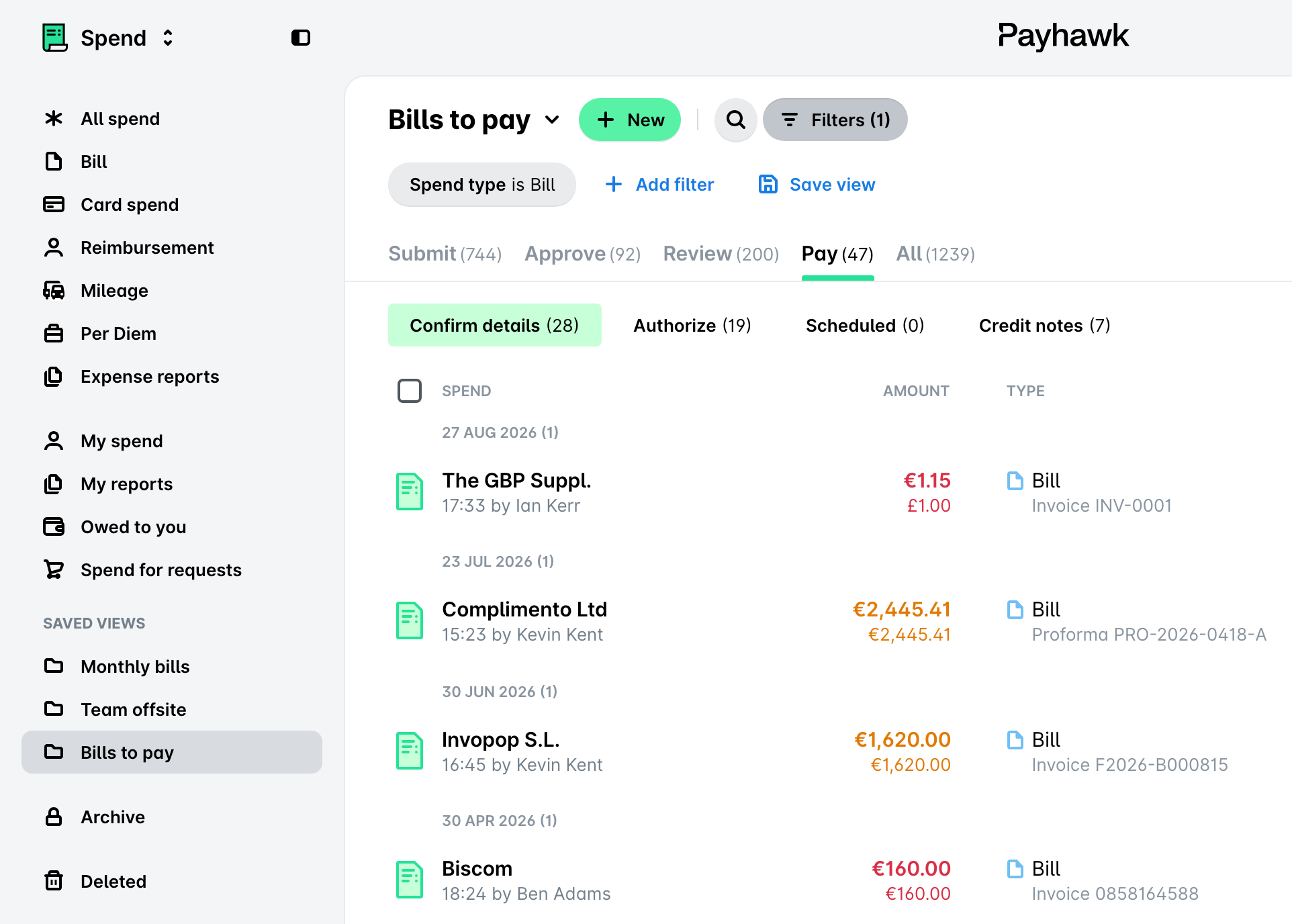Viewport: 1292px width, 924px height.
Task: Edit the Spend type is Bill filter chip
Action: pyautogui.click(x=482, y=185)
